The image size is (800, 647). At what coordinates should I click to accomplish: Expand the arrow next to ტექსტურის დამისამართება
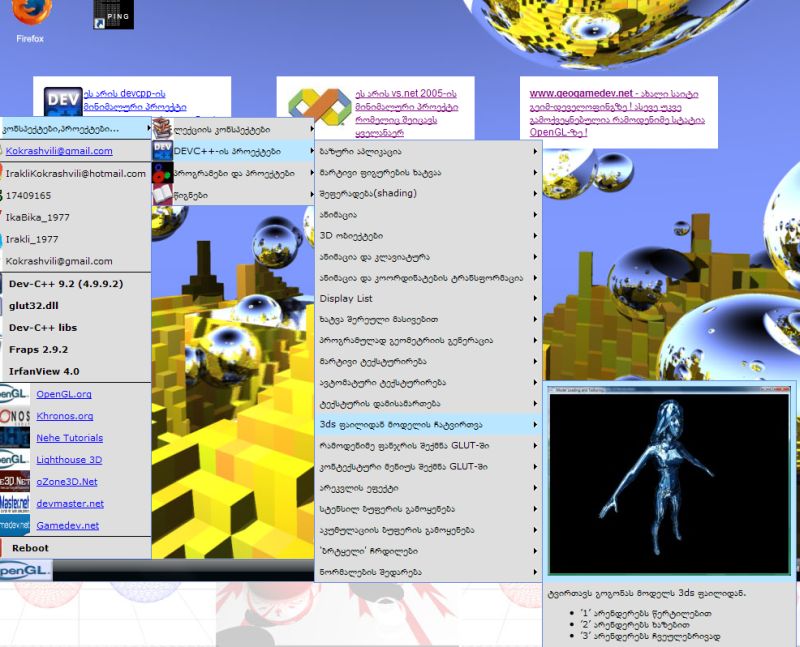535,404
